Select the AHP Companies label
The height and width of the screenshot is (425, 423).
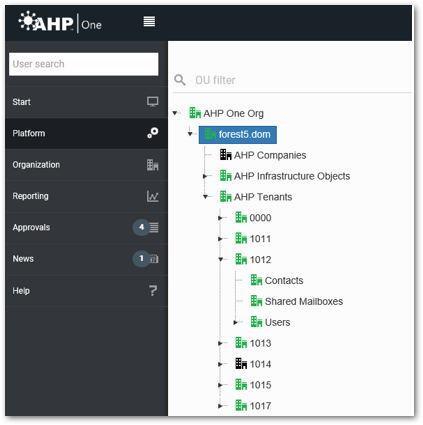(x=270, y=155)
